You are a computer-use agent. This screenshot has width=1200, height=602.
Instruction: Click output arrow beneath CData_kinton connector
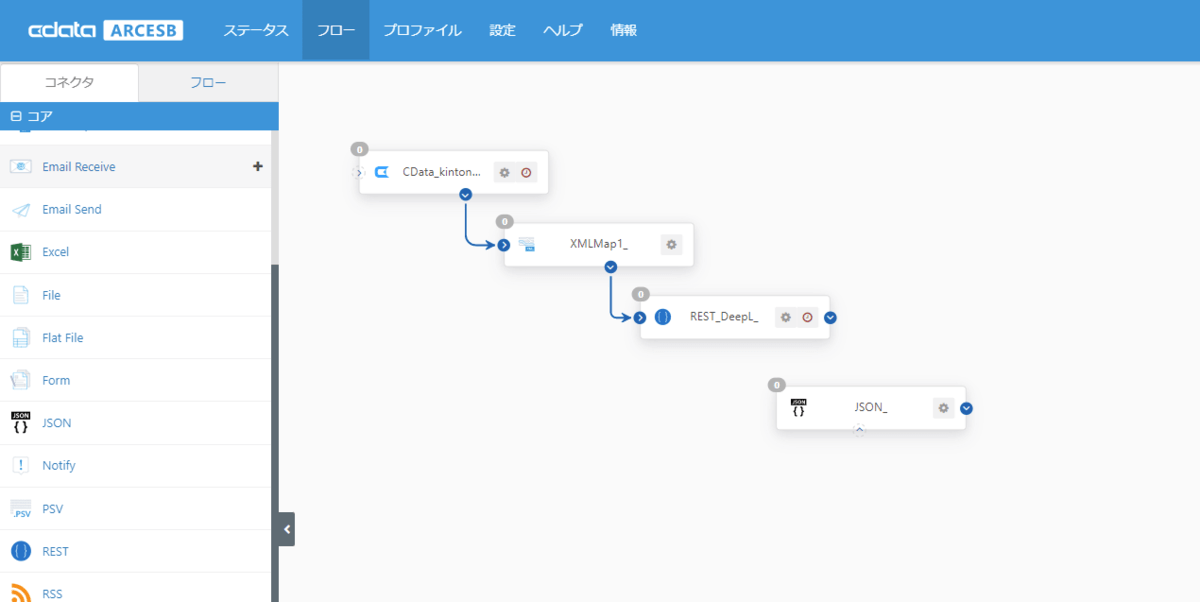point(465,194)
